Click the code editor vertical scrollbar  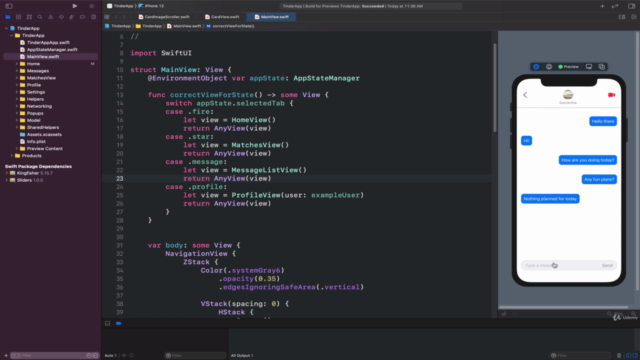[x=495, y=88]
